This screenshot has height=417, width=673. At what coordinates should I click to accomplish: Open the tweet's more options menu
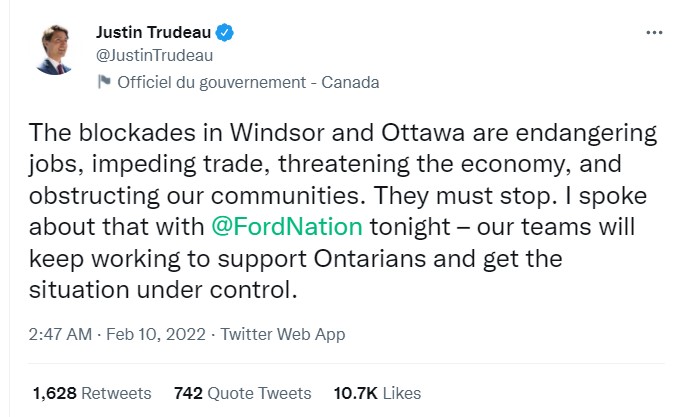point(654,32)
